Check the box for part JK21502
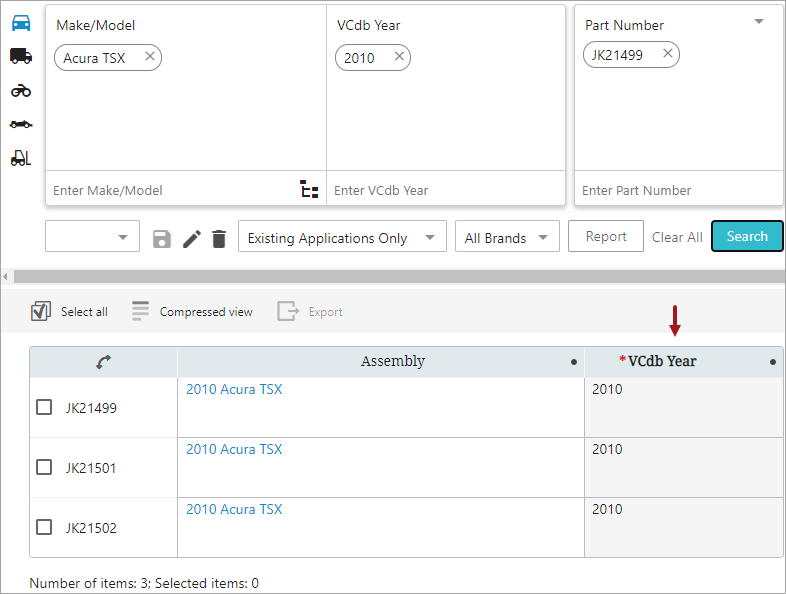Image resolution: width=786 pixels, height=594 pixels. click(44, 527)
